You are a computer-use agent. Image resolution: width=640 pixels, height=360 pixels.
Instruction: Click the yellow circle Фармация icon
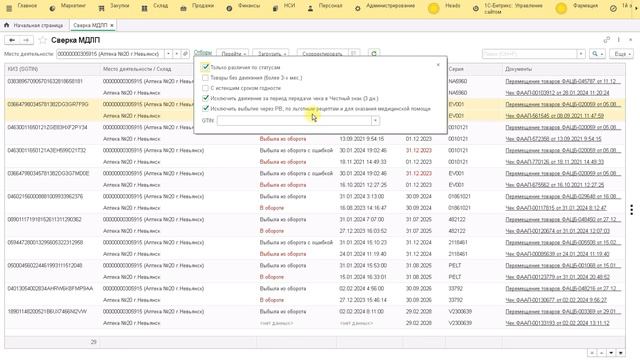(561, 8)
